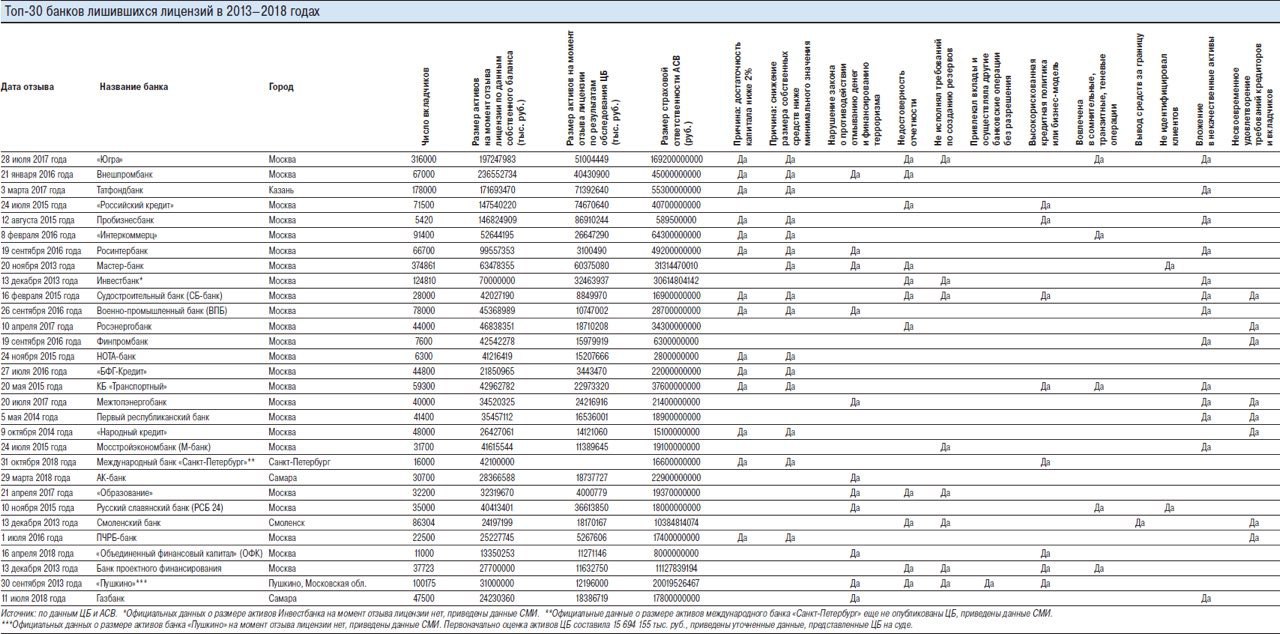Click the city cell Смоленск
This screenshot has height=634, width=1280.
click(285, 523)
